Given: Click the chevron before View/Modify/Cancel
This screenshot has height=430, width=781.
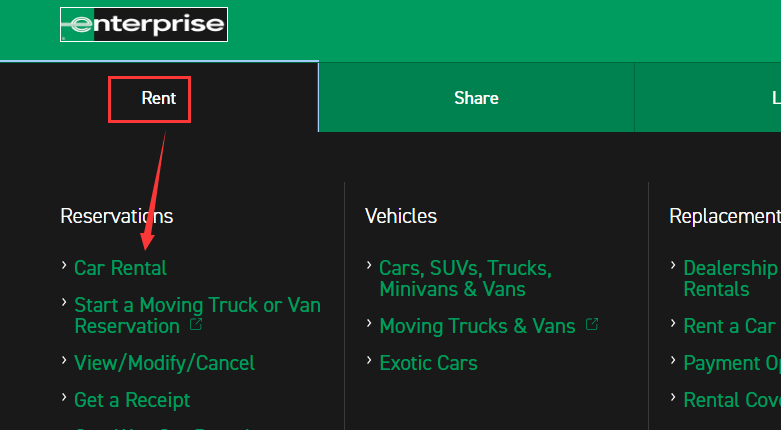Looking at the screenshot, I should [x=64, y=361].
